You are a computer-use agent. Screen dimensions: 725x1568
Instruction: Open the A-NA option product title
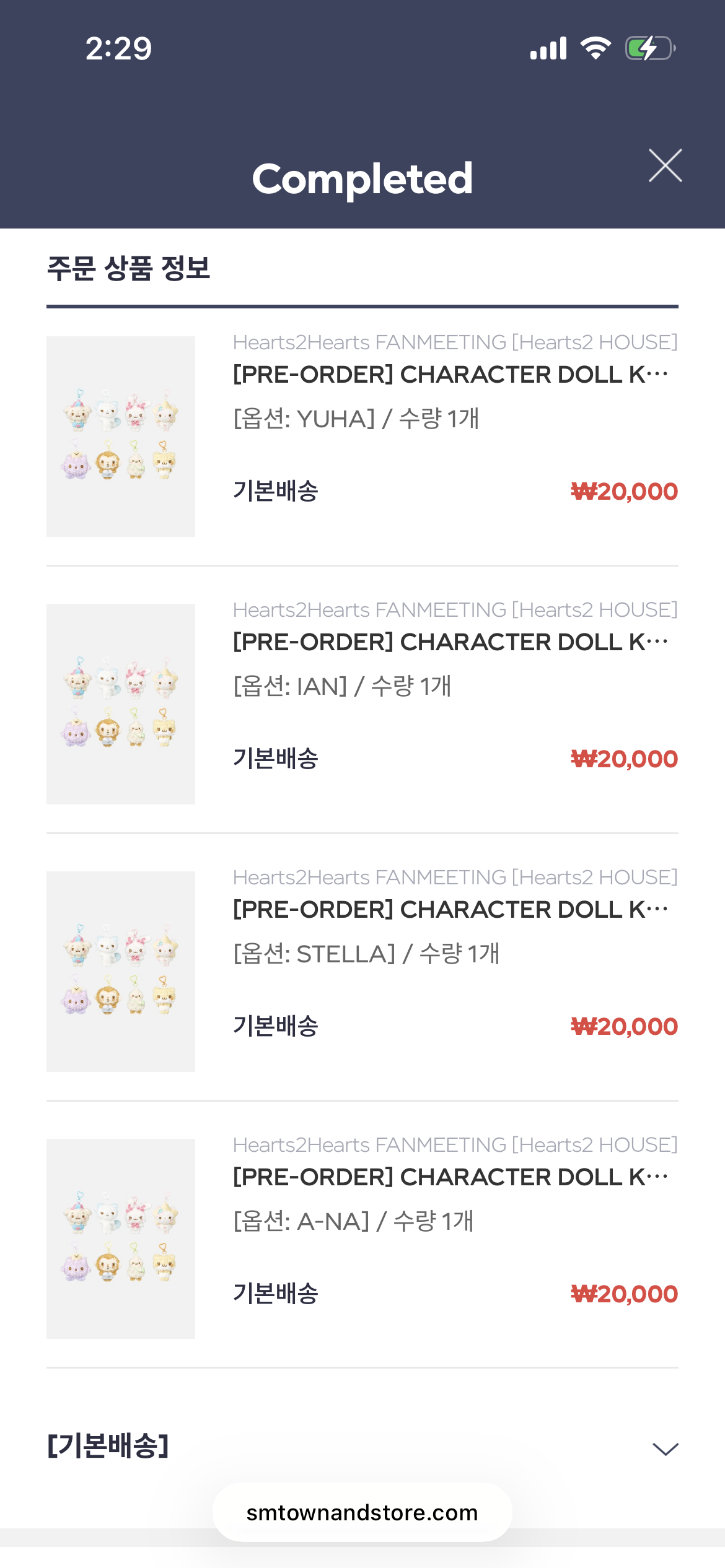(x=450, y=1177)
